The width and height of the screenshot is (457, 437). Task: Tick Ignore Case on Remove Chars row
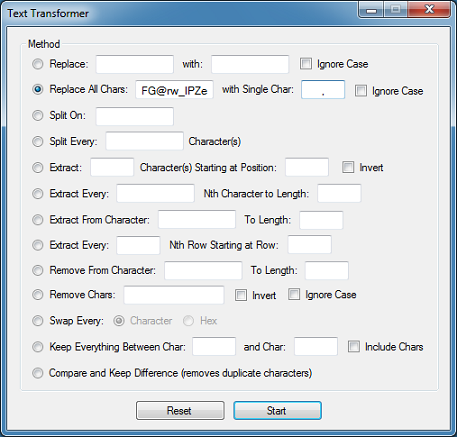[294, 294]
